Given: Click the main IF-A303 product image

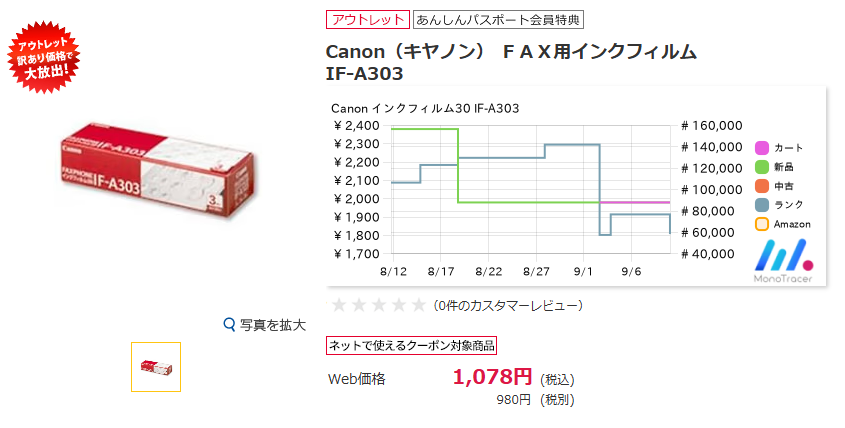Looking at the screenshot, I should 157,170.
